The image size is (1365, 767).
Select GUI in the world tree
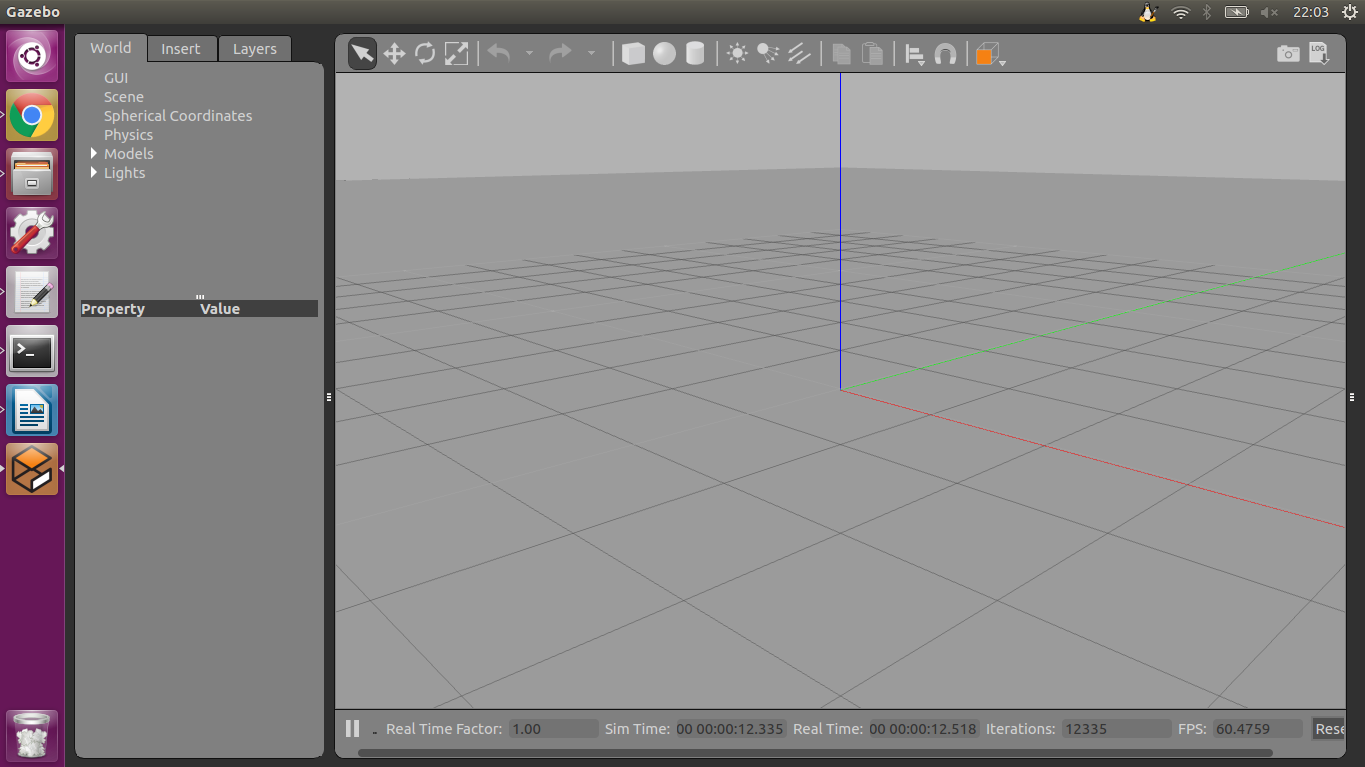[116, 78]
